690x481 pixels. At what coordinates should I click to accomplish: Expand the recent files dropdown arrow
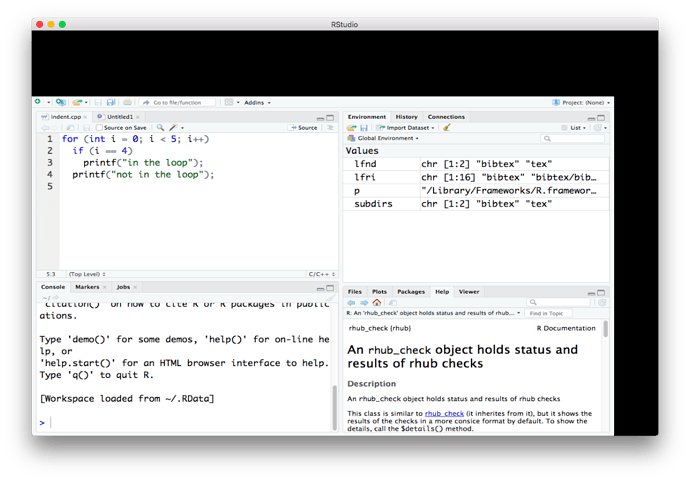point(86,103)
